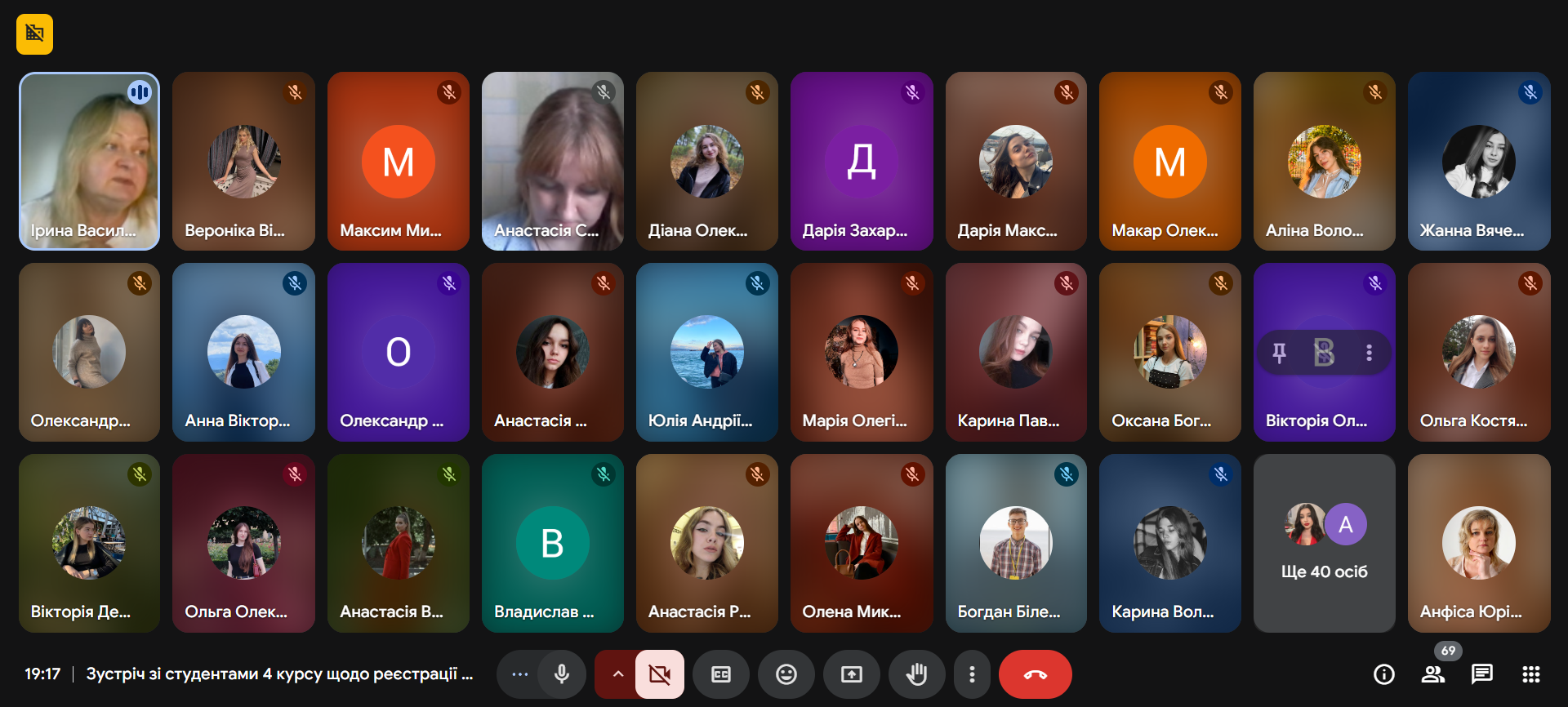Click the meeting title "Зустріч зі студентами"
The height and width of the screenshot is (707, 1568).
pyautogui.click(x=279, y=674)
